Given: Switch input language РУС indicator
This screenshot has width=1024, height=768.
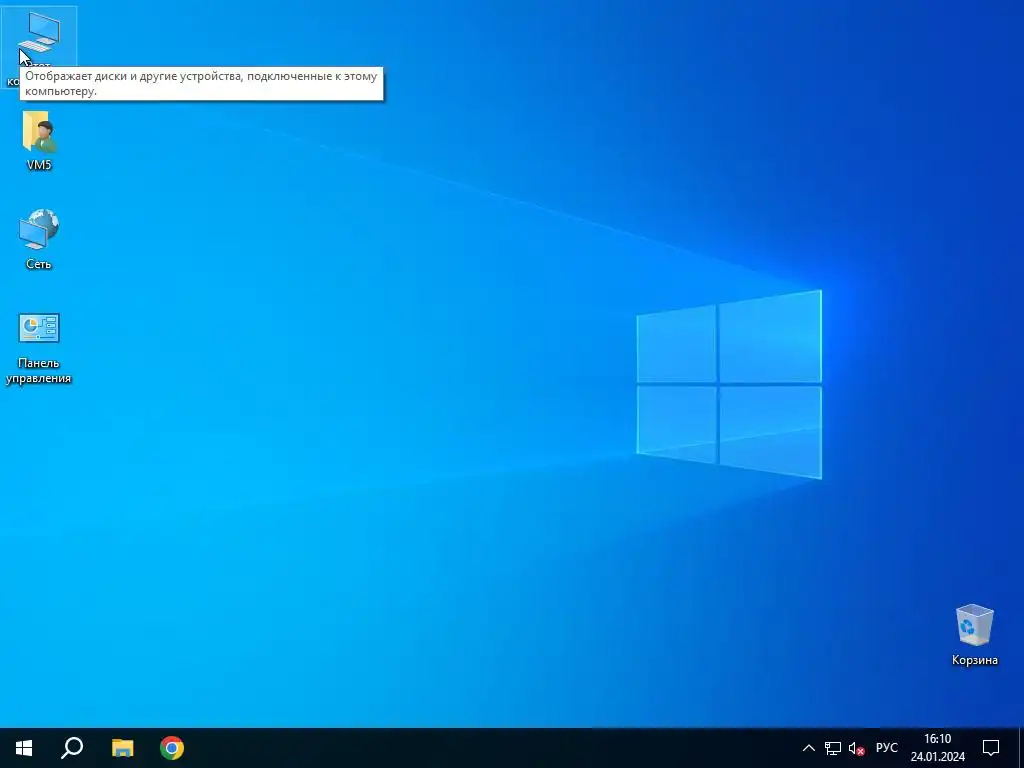Looking at the screenshot, I should pos(887,748).
